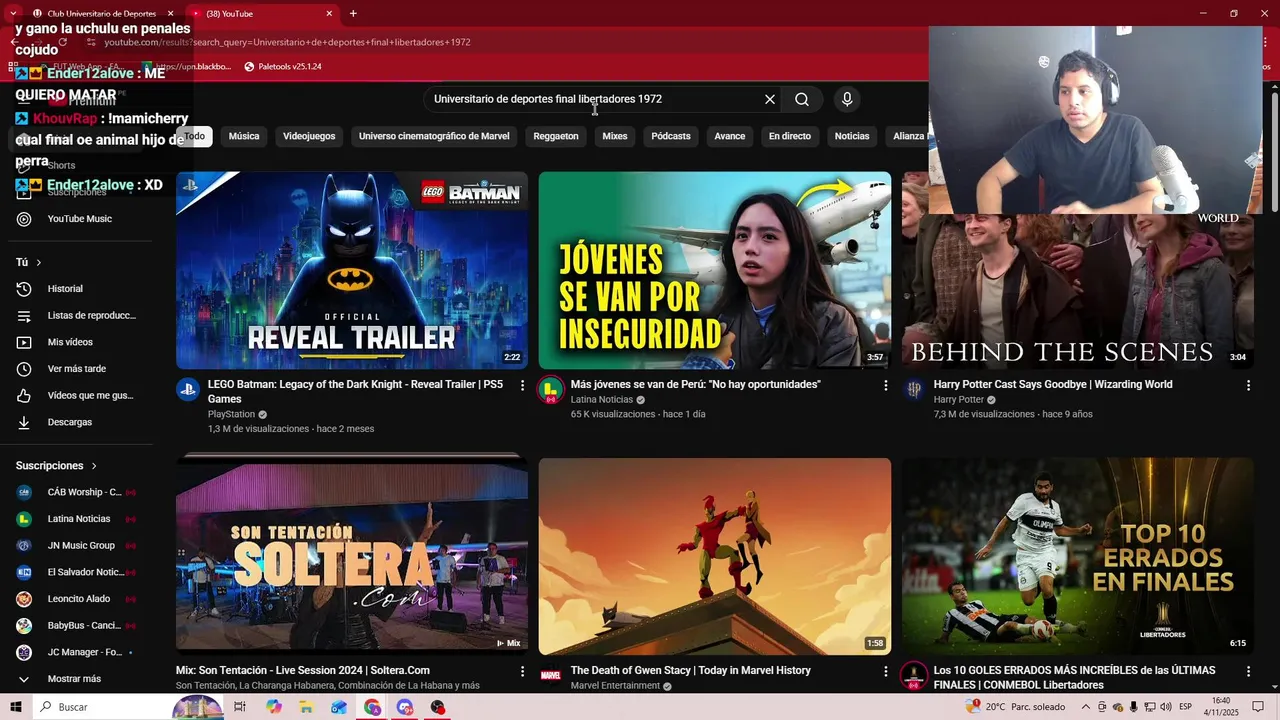Open the Paletools v25.1.24 bookmark

(283, 67)
